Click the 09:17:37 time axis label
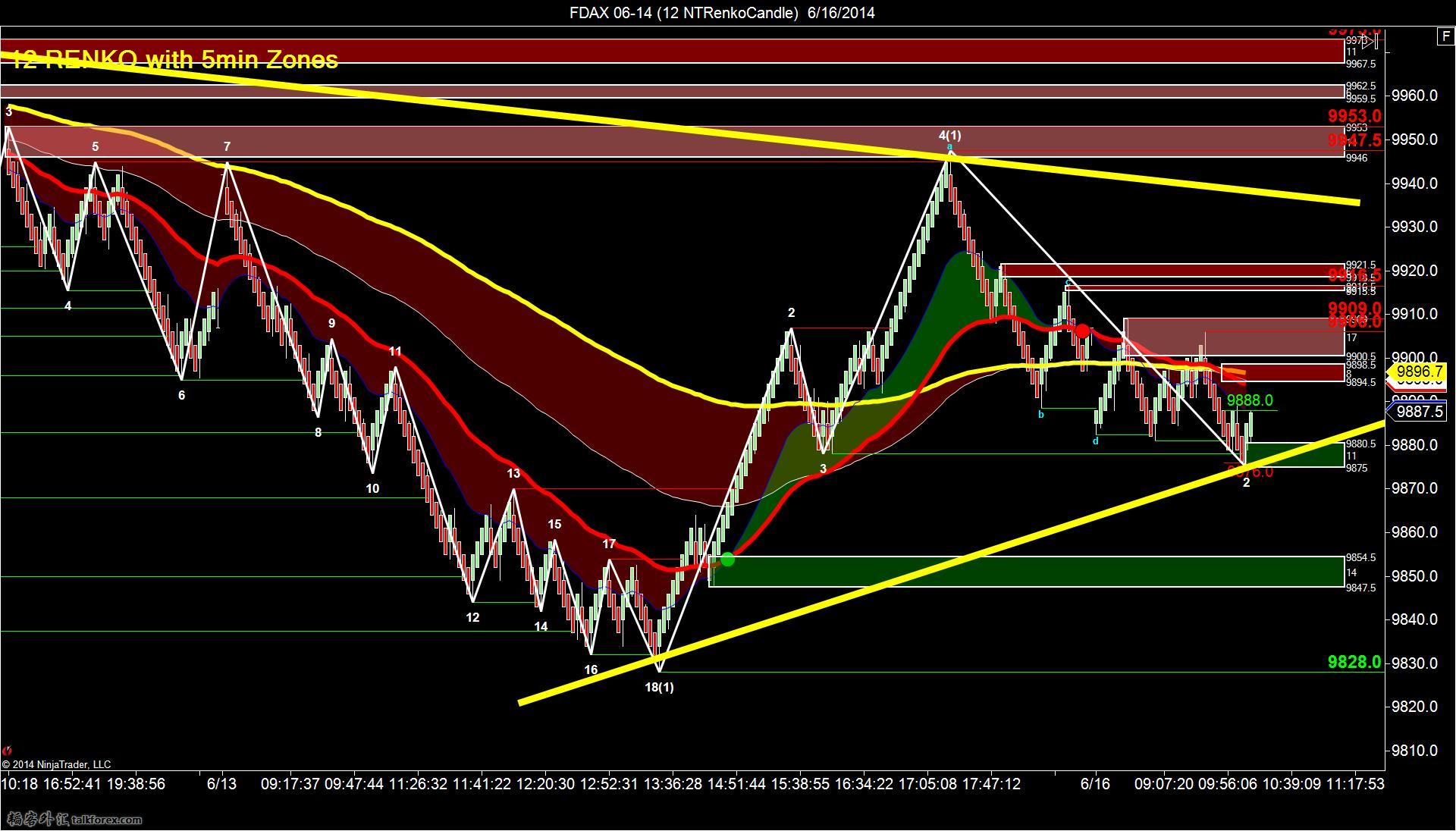Image resolution: width=1456 pixels, height=831 pixels. (x=290, y=784)
